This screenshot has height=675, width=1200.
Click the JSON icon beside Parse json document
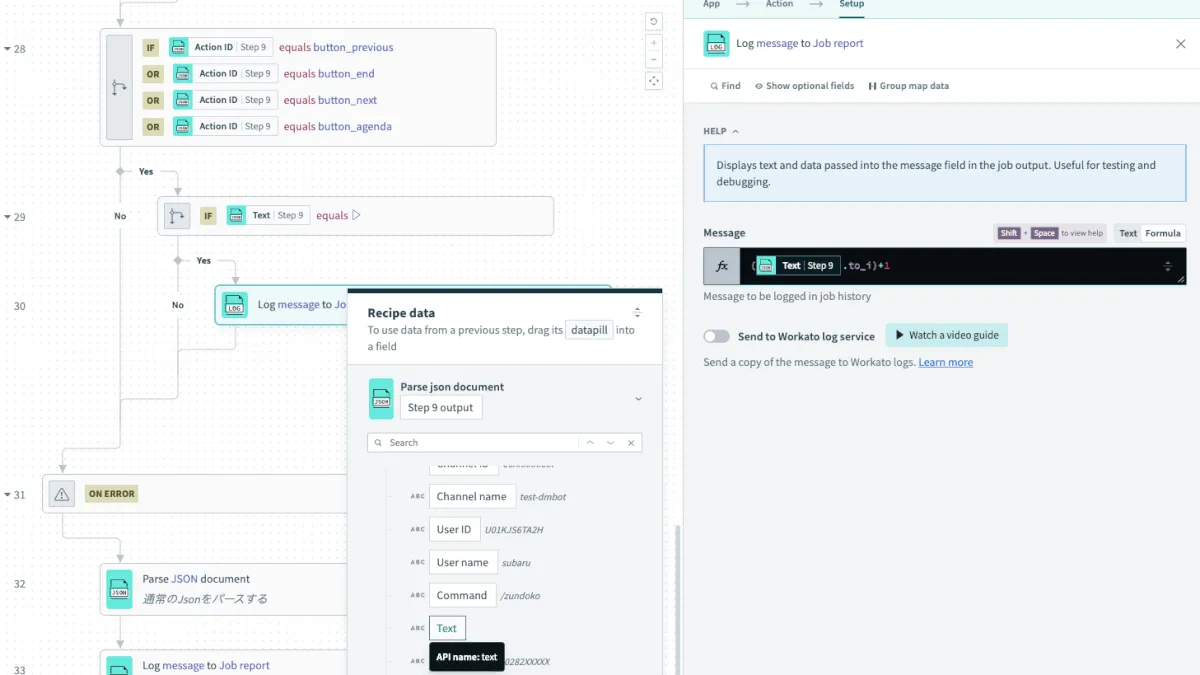(381, 398)
